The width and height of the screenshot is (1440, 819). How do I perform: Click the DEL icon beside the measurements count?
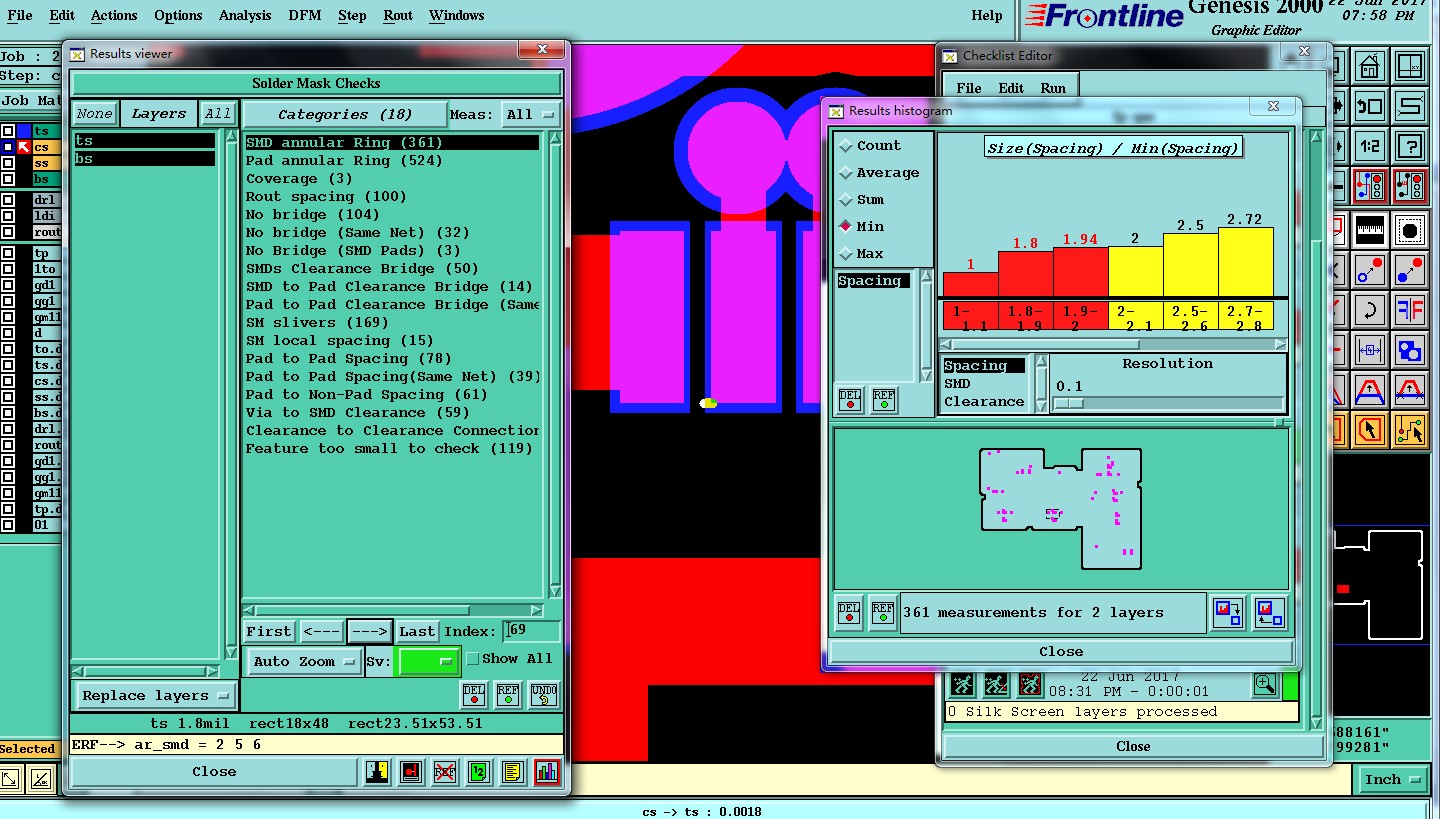pos(849,612)
